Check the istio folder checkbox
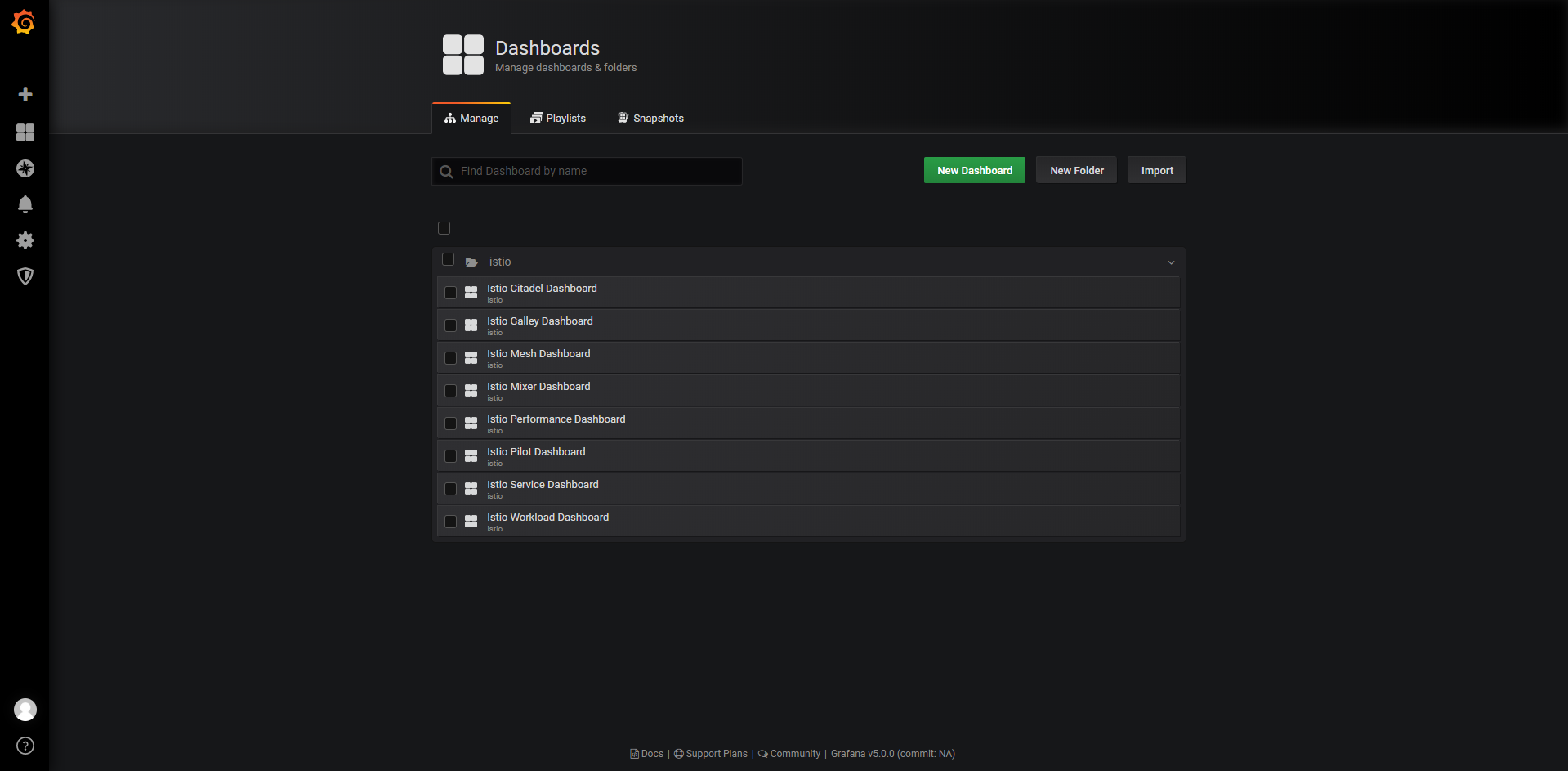1568x771 pixels. (448, 259)
